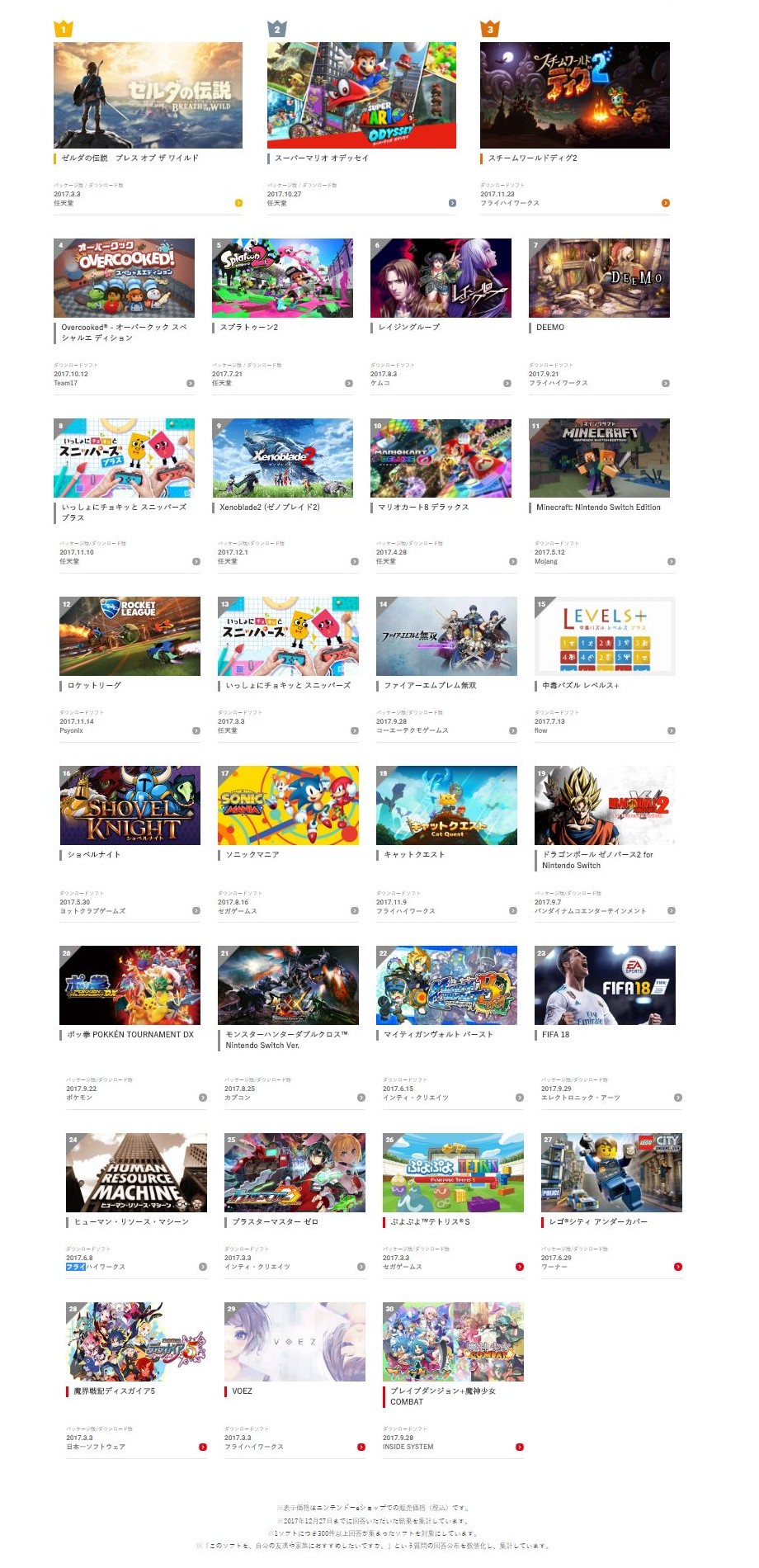
Task: Click the yellow arrow icon under Zelda entry
Action: (238, 202)
